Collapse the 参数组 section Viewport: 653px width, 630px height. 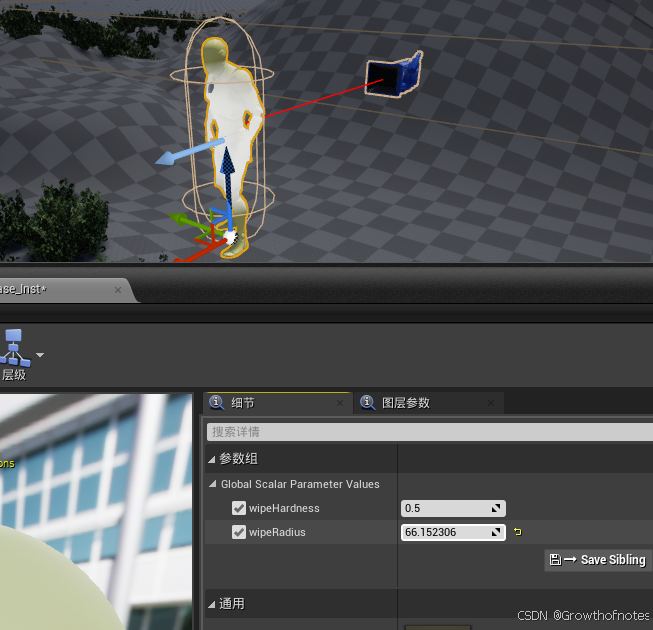212,459
